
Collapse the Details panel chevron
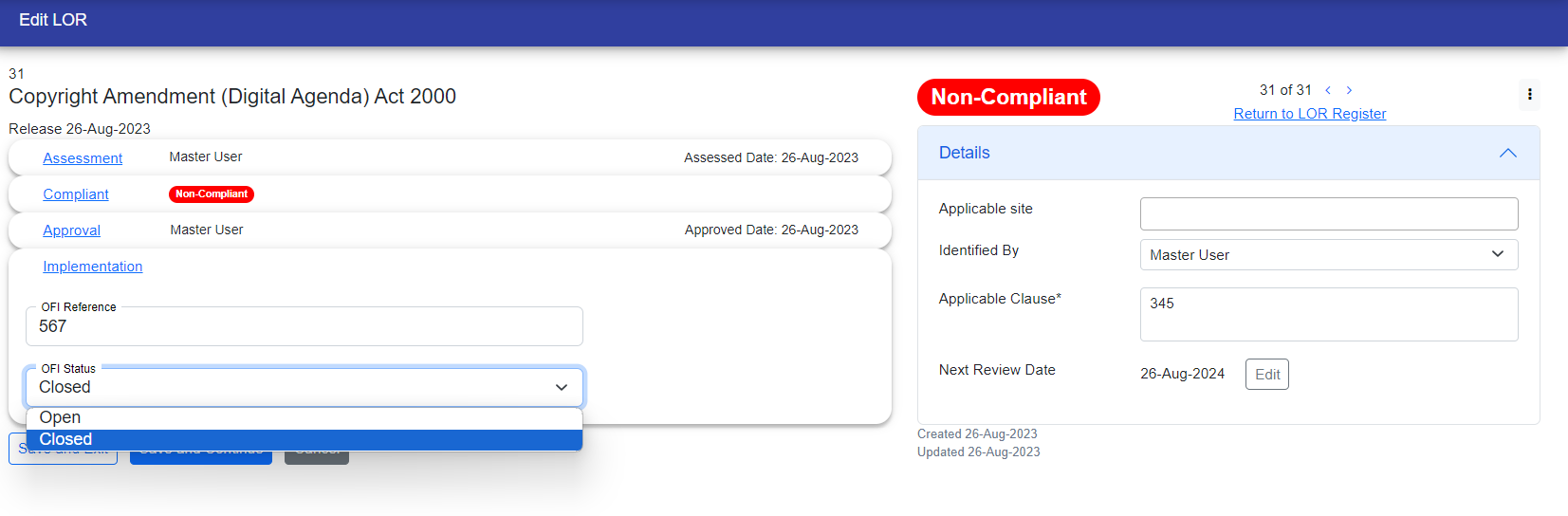click(1507, 153)
